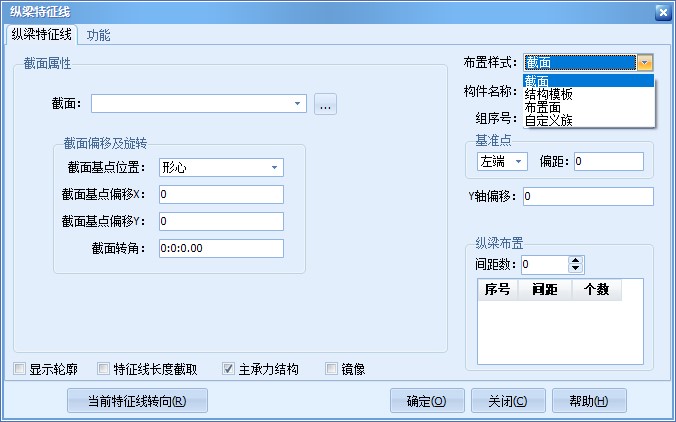Decrease 间距数 with the down spinner arrow
The width and height of the screenshot is (676, 422).
point(575,269)
